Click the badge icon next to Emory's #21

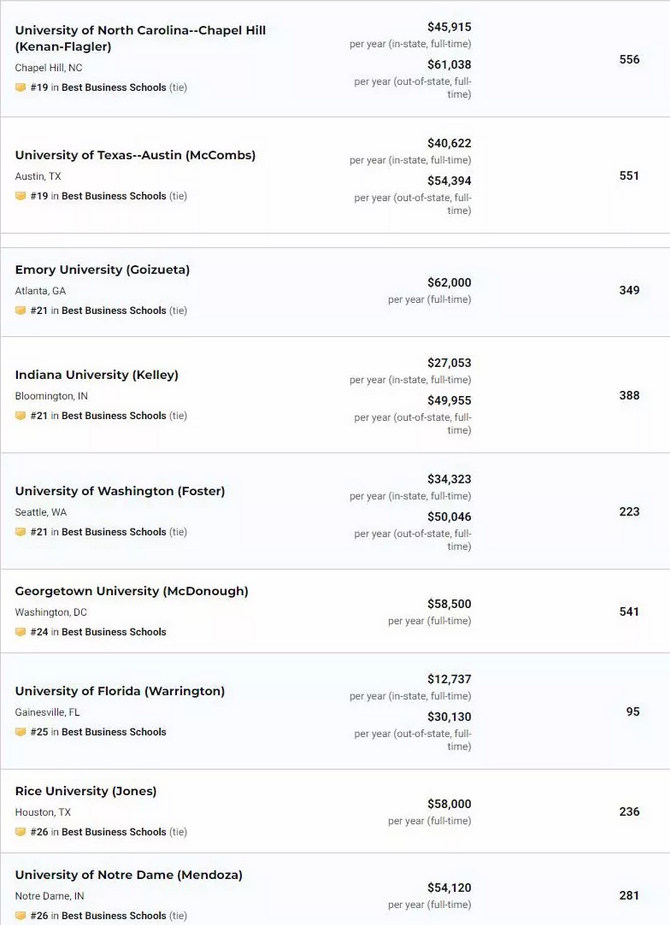point(21,310)
